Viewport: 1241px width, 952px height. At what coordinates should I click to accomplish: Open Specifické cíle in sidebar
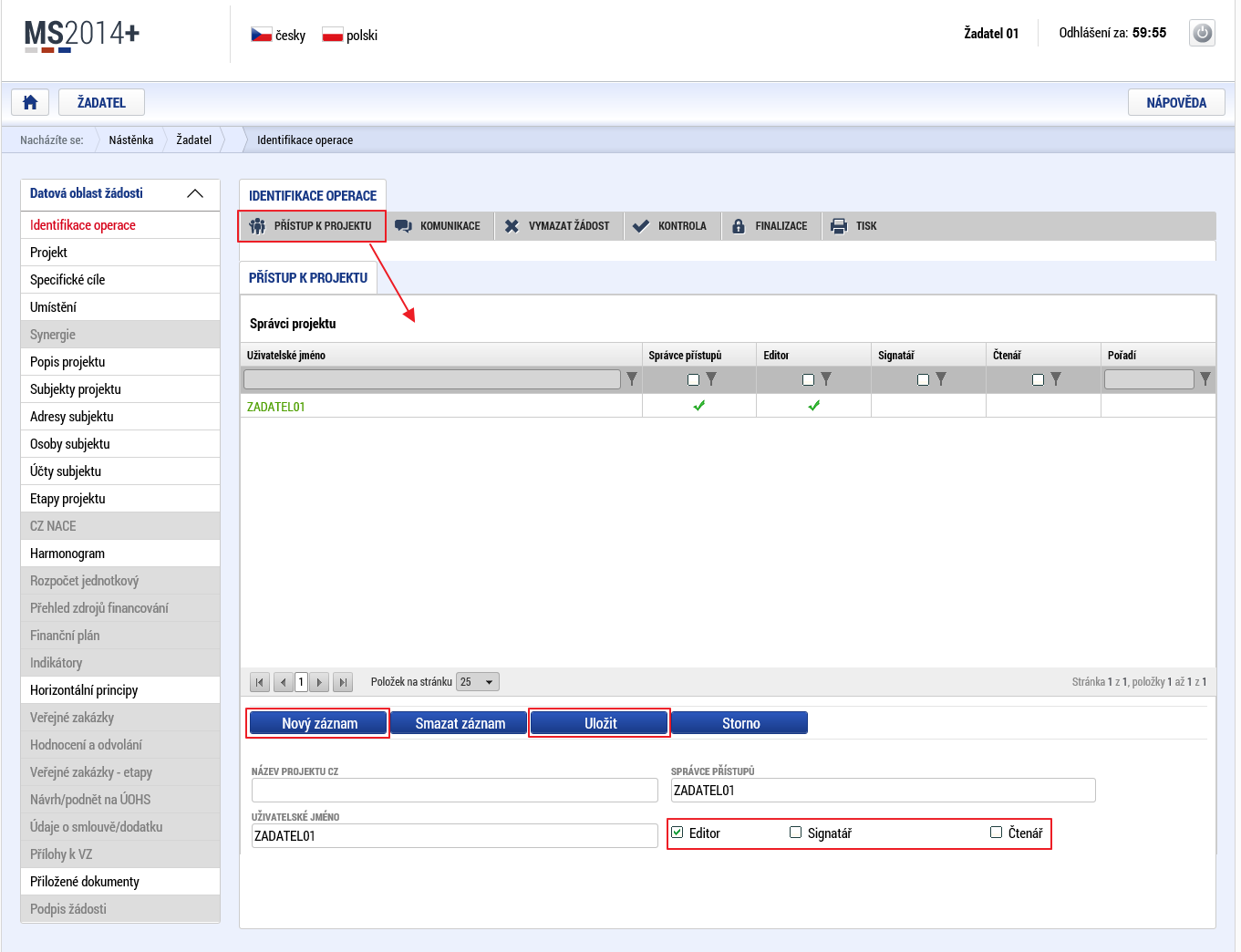click(x=120, y=280)
